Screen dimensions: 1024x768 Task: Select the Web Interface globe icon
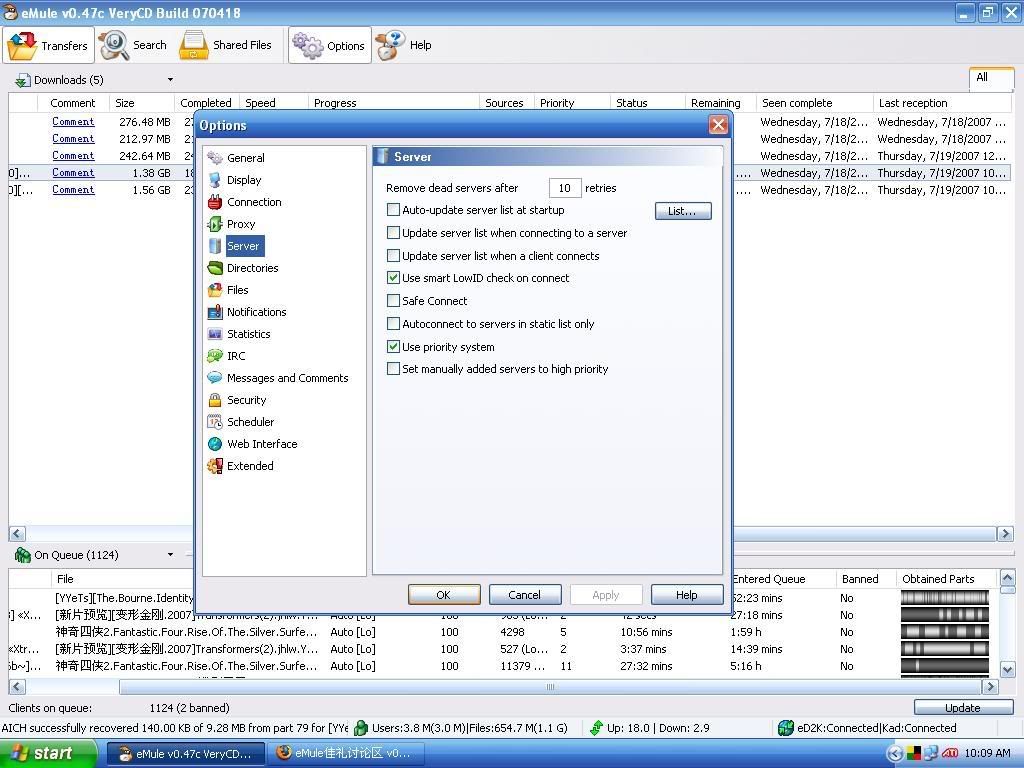coord(215,444)
